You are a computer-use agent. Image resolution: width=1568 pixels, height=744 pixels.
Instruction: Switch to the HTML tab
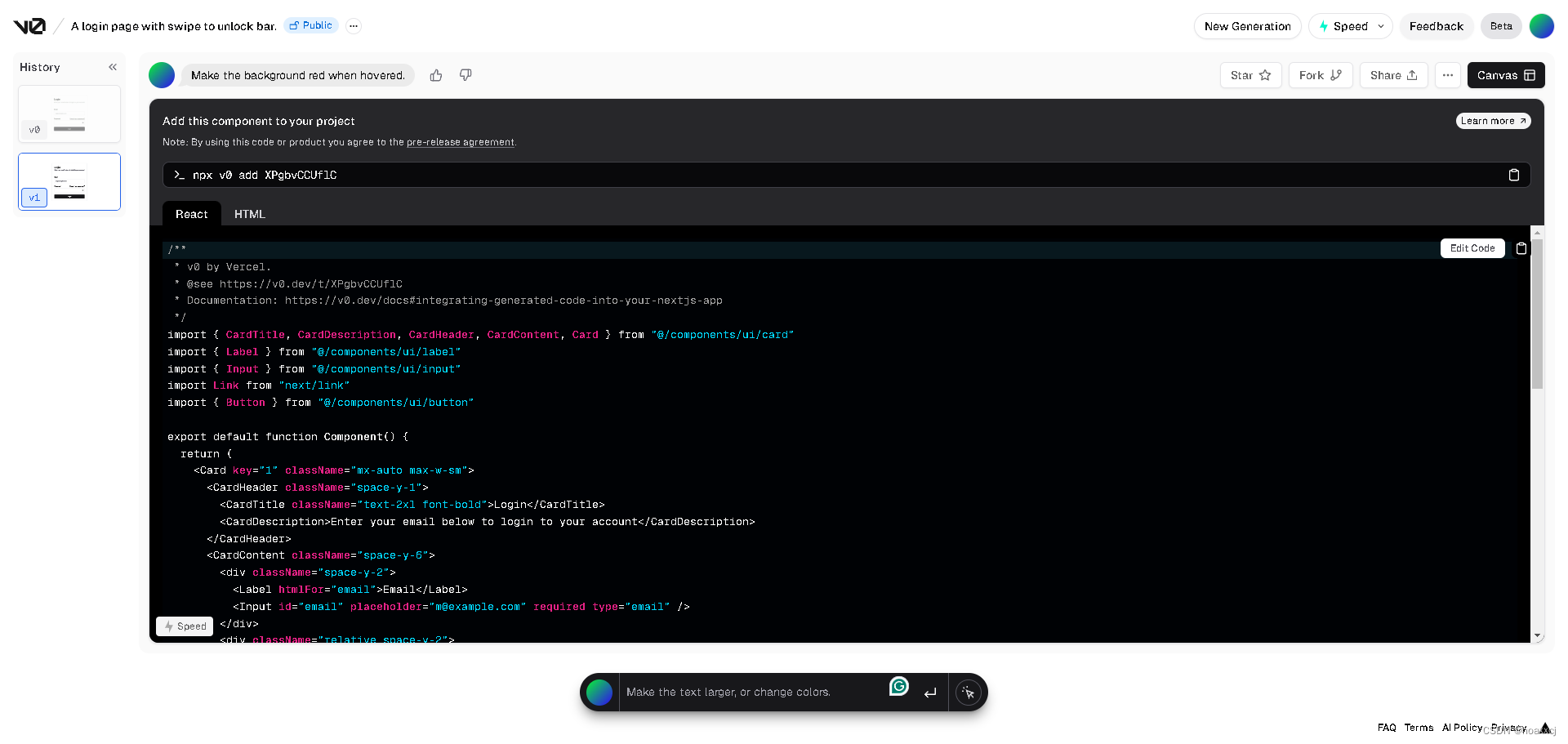pyautogui.click(x=249, y=214)
